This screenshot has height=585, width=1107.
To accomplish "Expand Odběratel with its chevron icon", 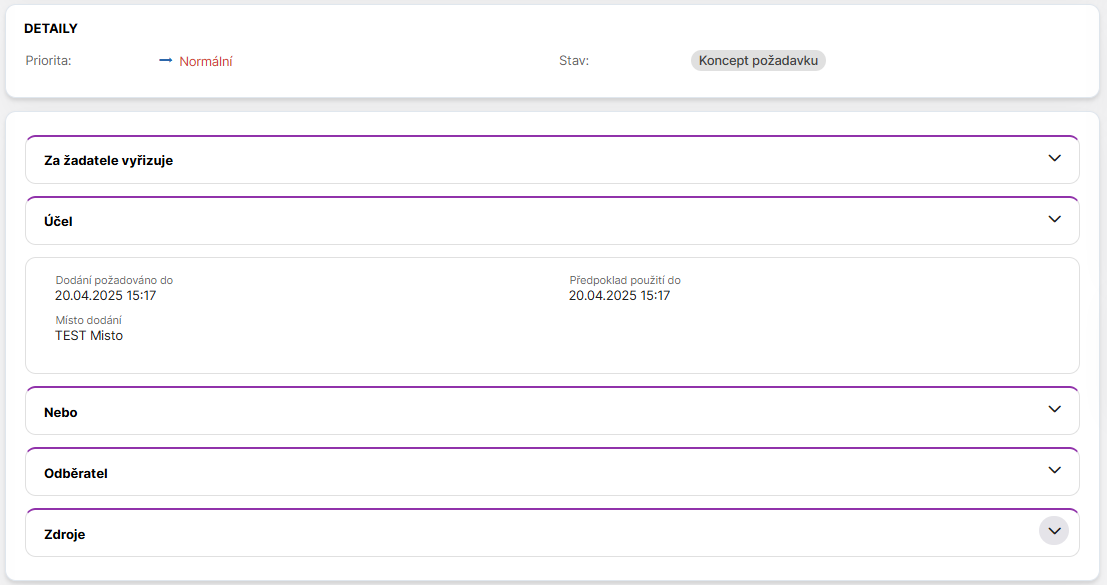I will coord(1054,470).
